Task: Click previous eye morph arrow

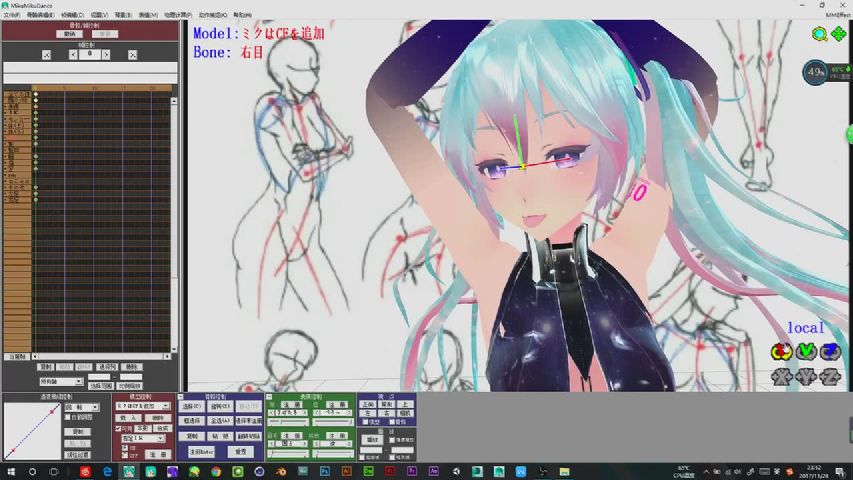Action: [x=271, y=413]
